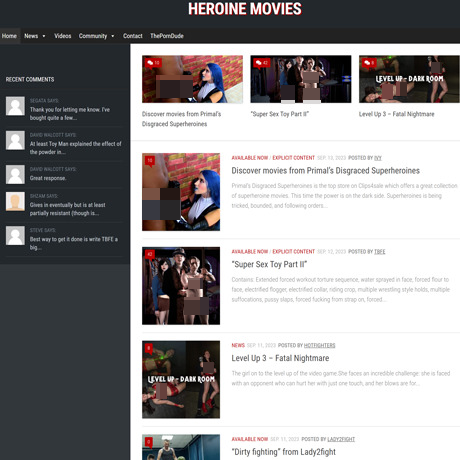The height and width of the screenshot is (460, 460).
Task: Click the red 42 badge on the second article list thumbnail
Action: 150,255
